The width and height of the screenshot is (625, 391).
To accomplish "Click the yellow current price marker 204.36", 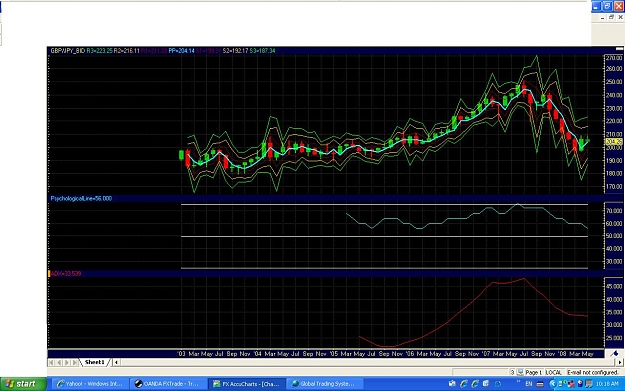I will coord(613,141).
